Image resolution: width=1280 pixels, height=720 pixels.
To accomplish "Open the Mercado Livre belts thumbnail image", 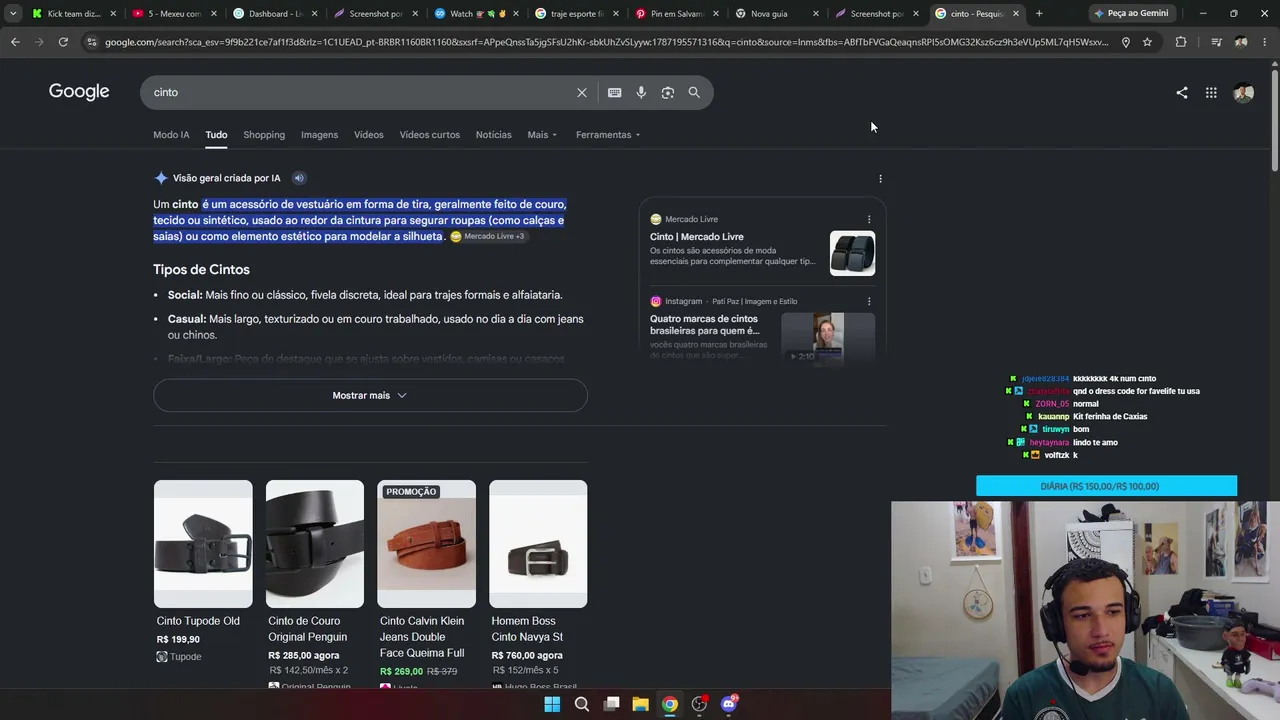I will [852, 253].
